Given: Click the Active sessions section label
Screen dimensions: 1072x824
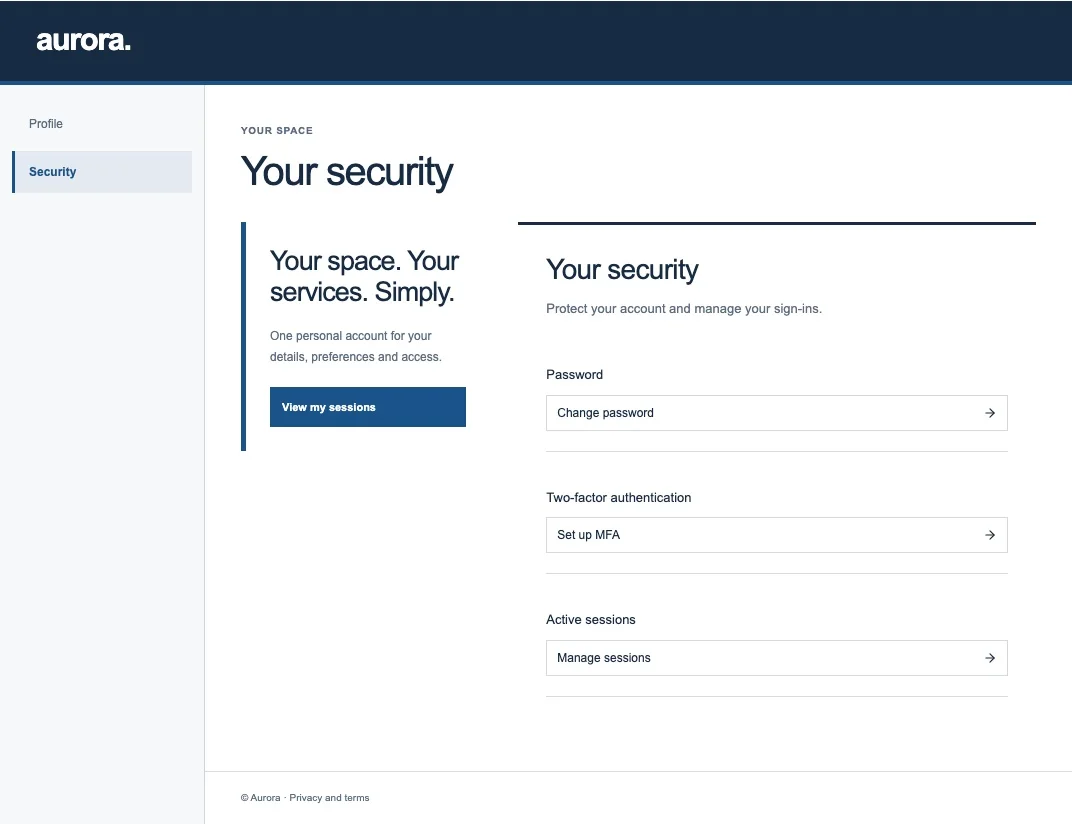Looking at the screenshot, I should [591, 620].
